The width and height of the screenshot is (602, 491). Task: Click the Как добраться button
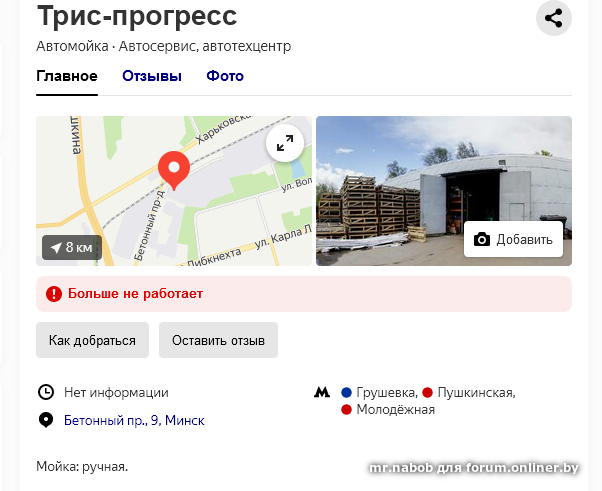(x=93, y=340)
